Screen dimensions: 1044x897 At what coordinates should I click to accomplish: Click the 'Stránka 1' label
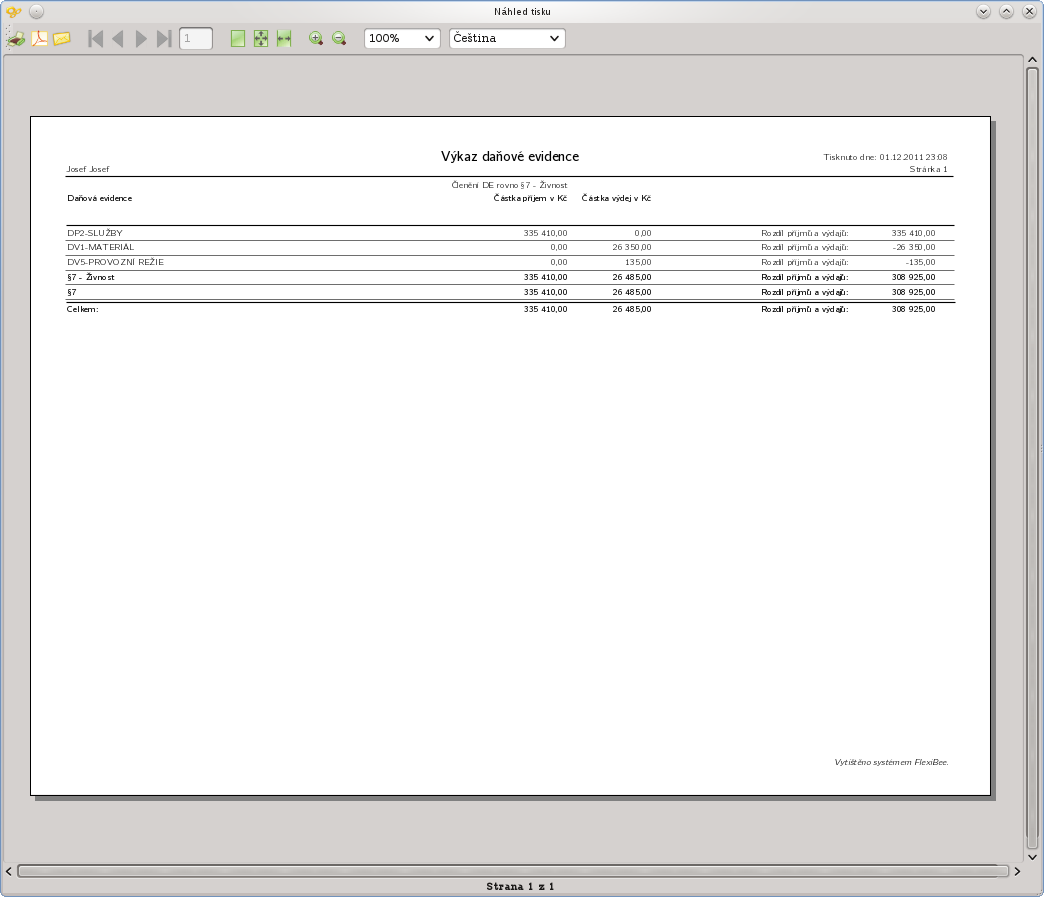[x=928, y=169]
